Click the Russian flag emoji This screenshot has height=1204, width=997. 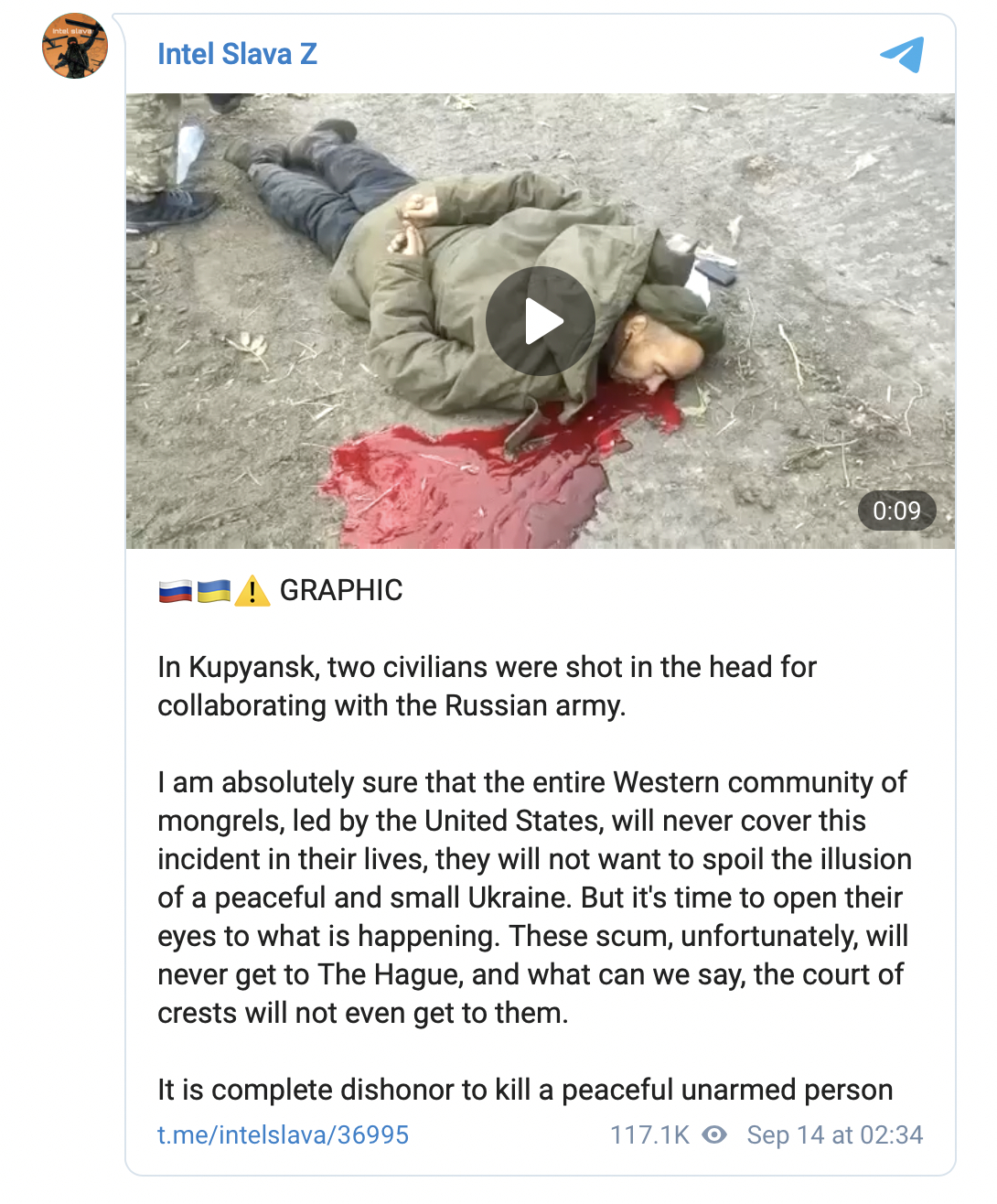pyautogui.click(x=175, y=591)
